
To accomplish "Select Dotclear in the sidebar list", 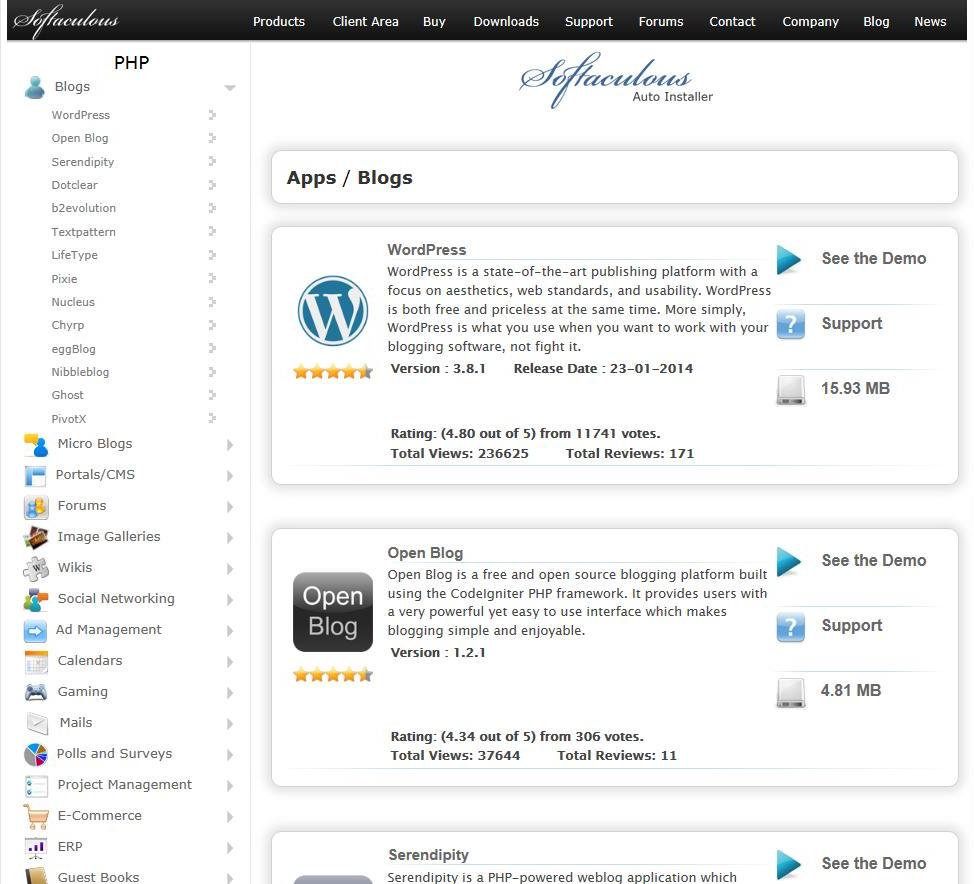I will (75, 185).
